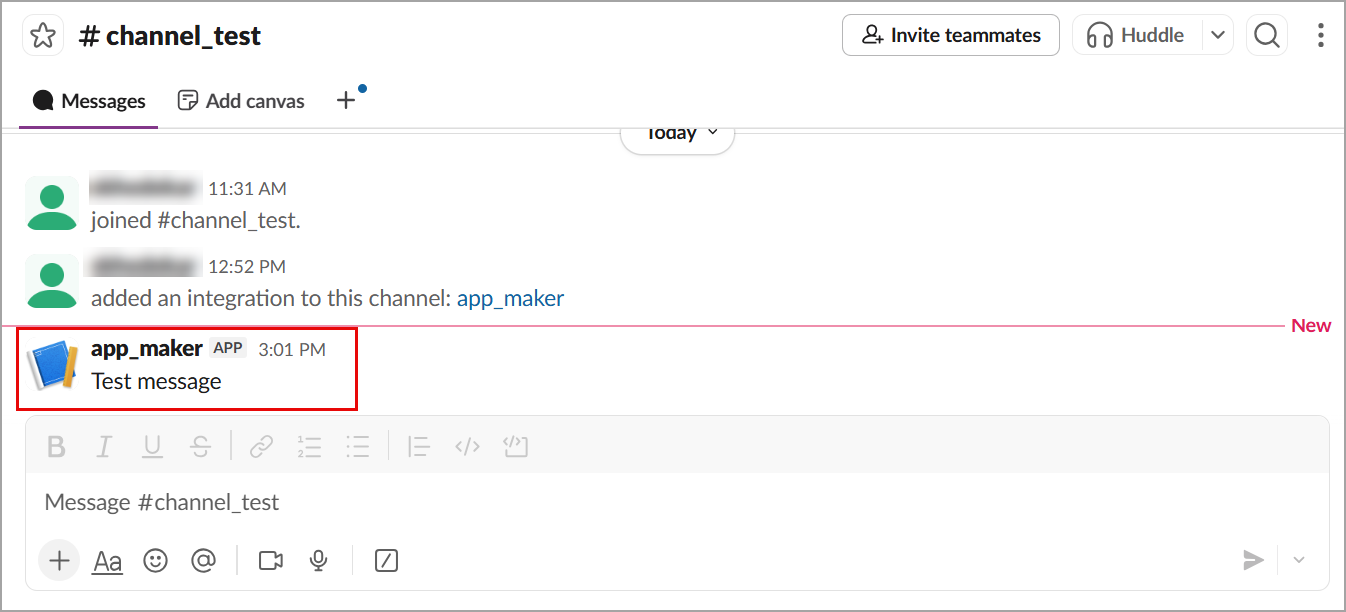Image resolution: width=1346 pixels, height=612 pixels.
Task: Start an ordered numbered list
Action: [x=309, y=447]
